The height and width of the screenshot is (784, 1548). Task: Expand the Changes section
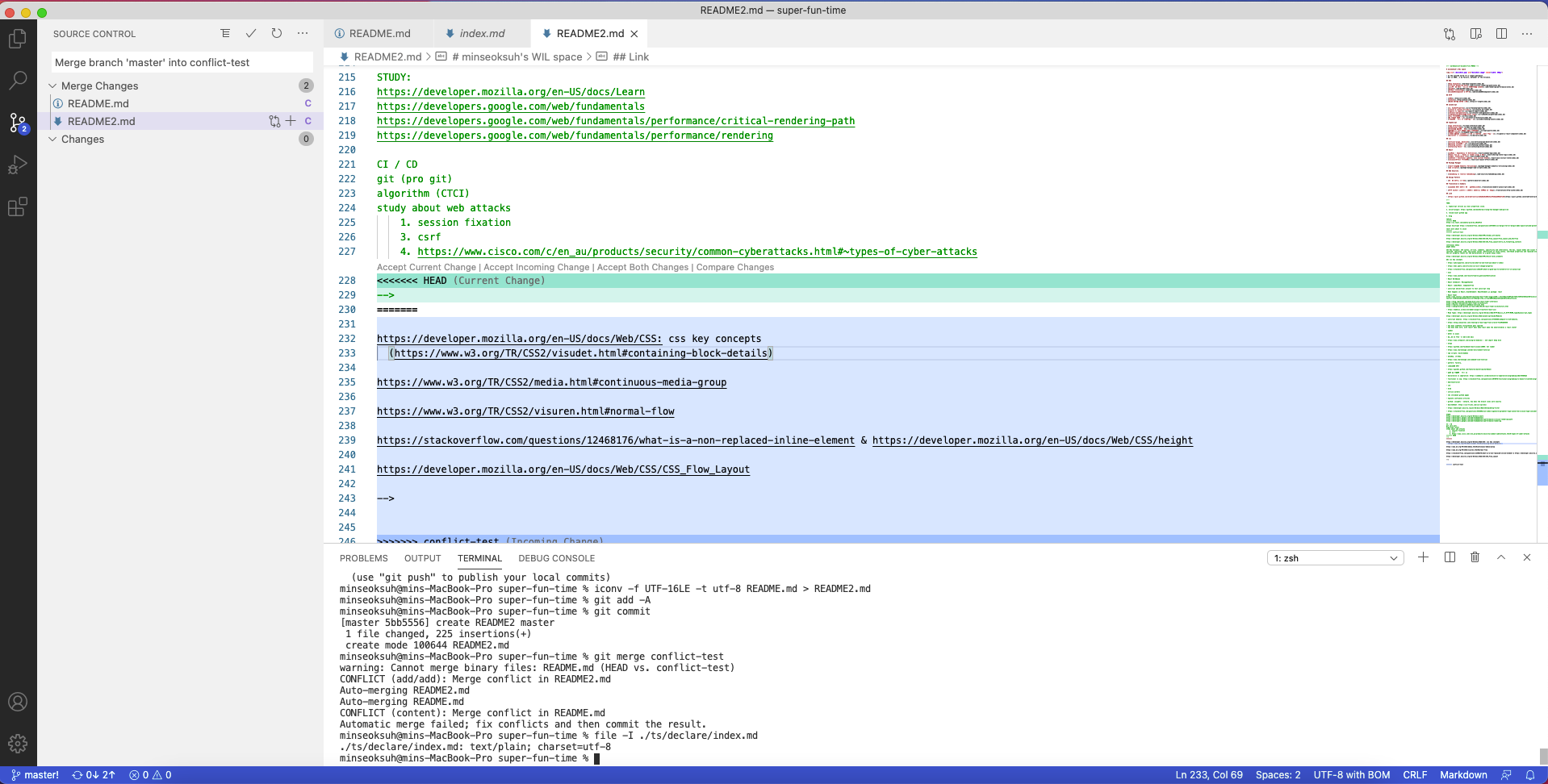click(52, 139)
